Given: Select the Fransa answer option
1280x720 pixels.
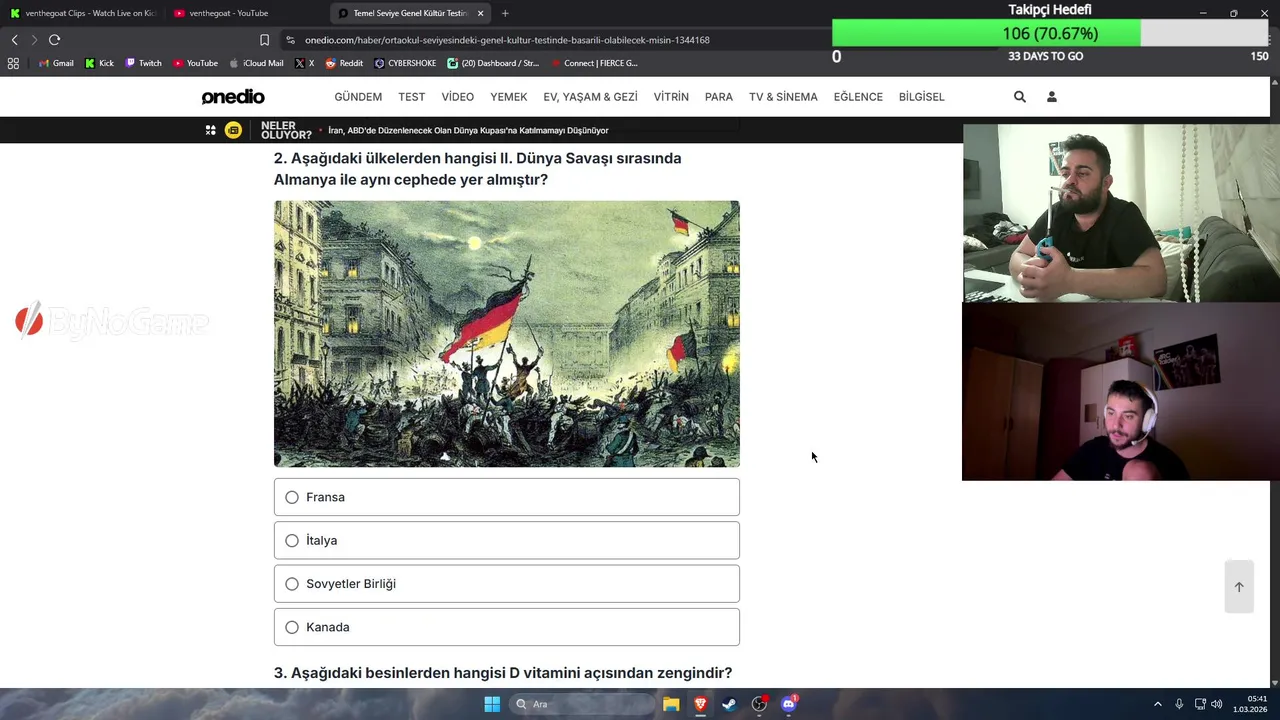Looking at the screenshot, I should click(507, 497).
